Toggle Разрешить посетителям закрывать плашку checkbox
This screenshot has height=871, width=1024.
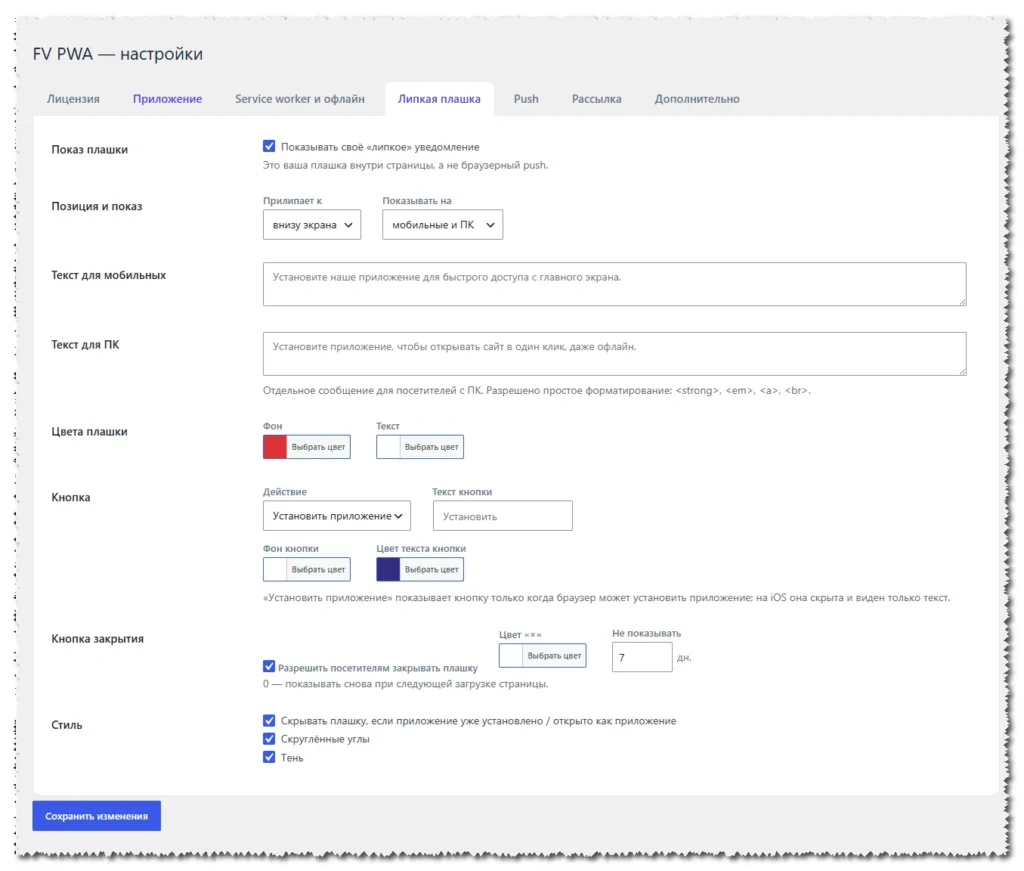(269, 666)
